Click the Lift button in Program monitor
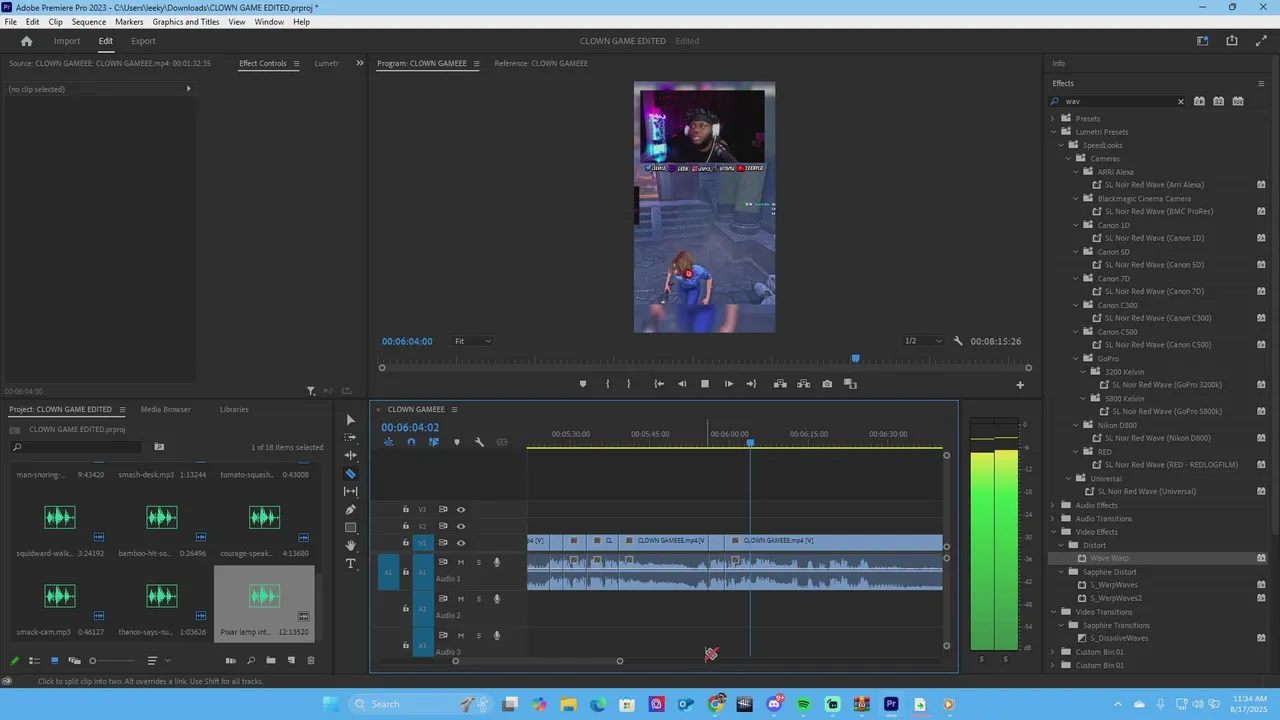The image size is (1280, 720). pos(780,384)
